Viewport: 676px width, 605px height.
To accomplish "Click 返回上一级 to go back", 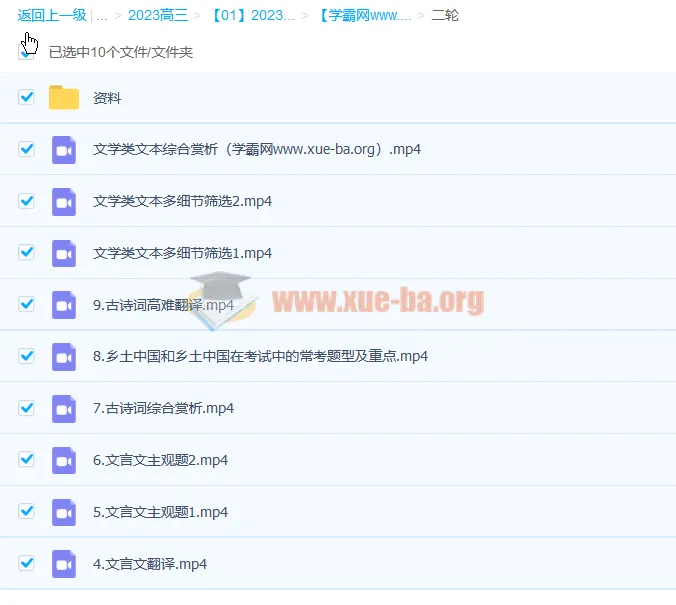I will [x=51, y=16].
